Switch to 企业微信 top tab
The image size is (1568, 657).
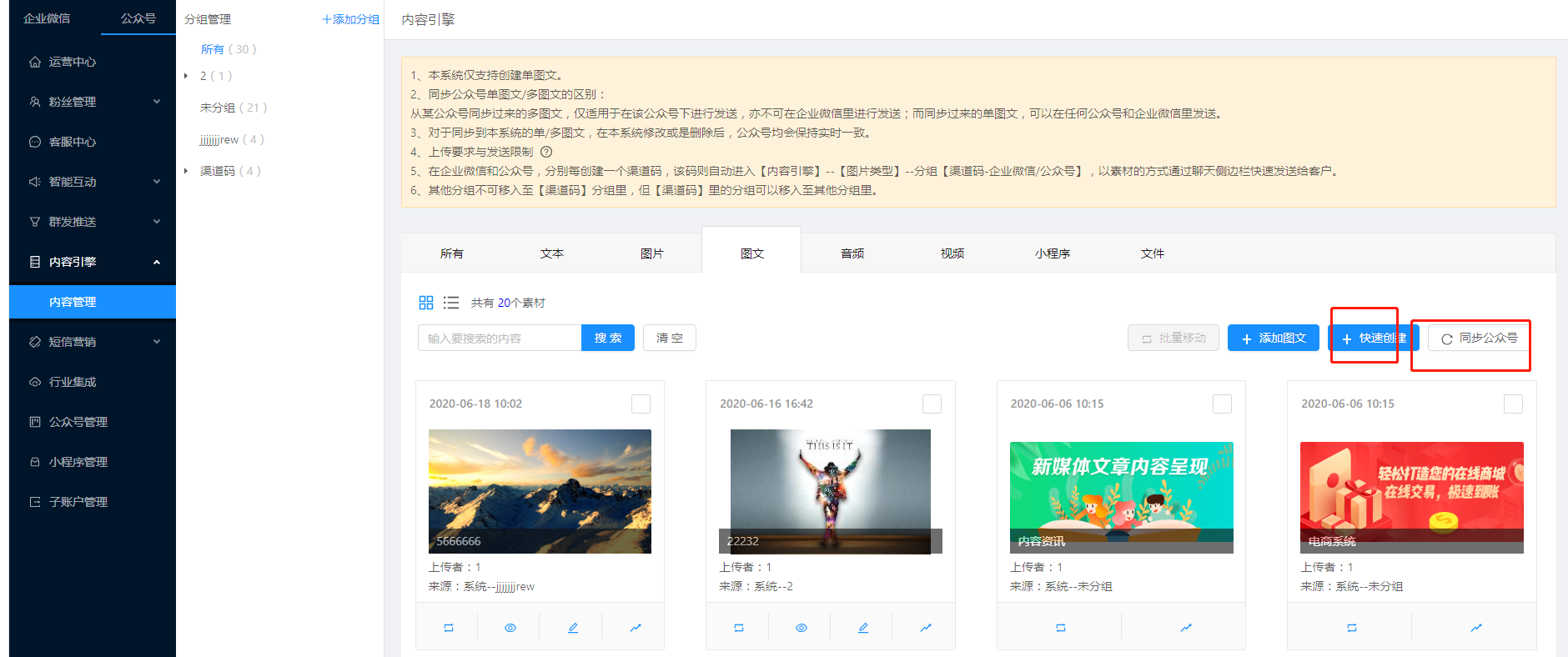click(47, 18)
